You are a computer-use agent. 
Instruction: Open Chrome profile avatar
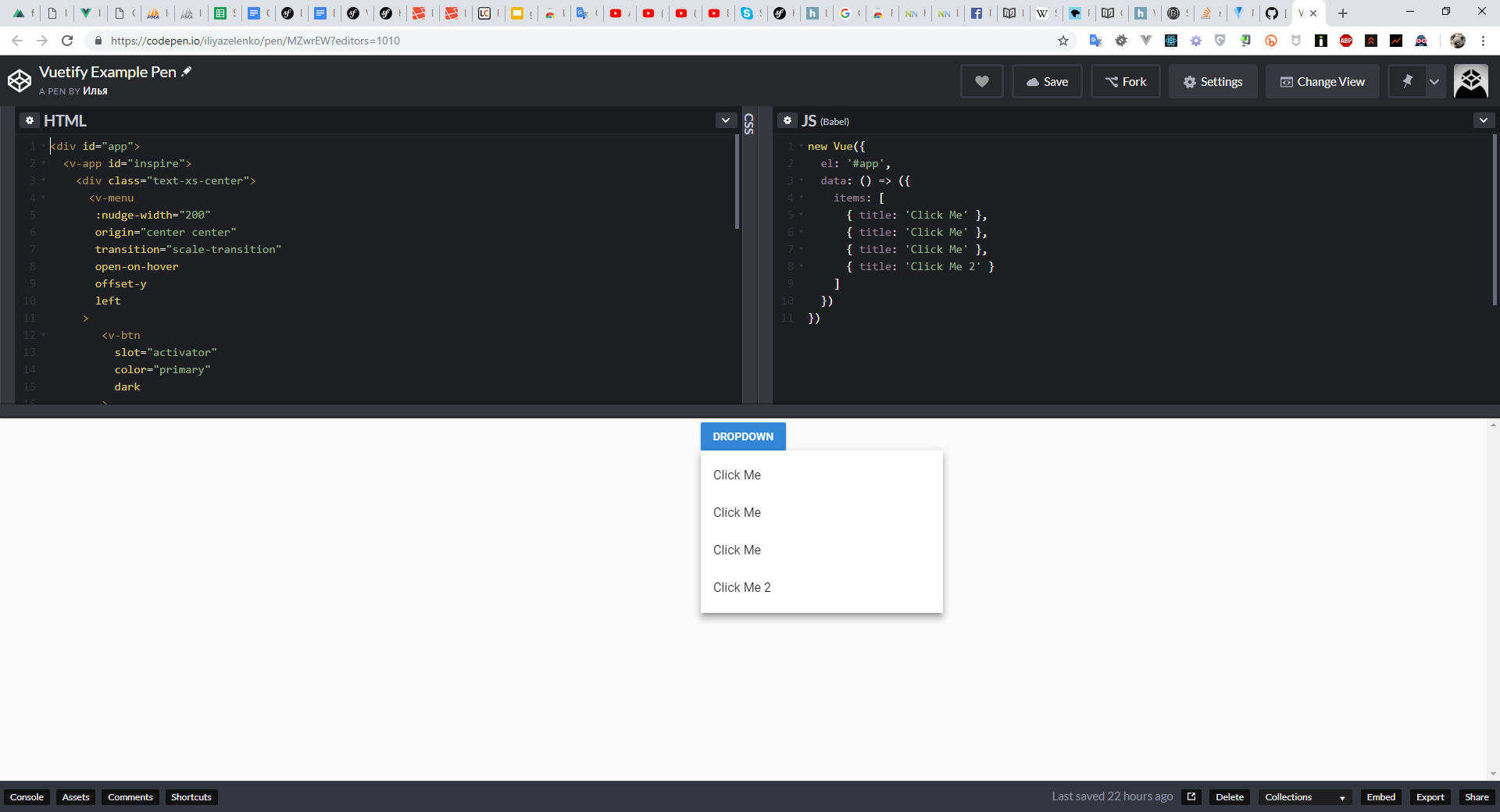click(1458, 41)
